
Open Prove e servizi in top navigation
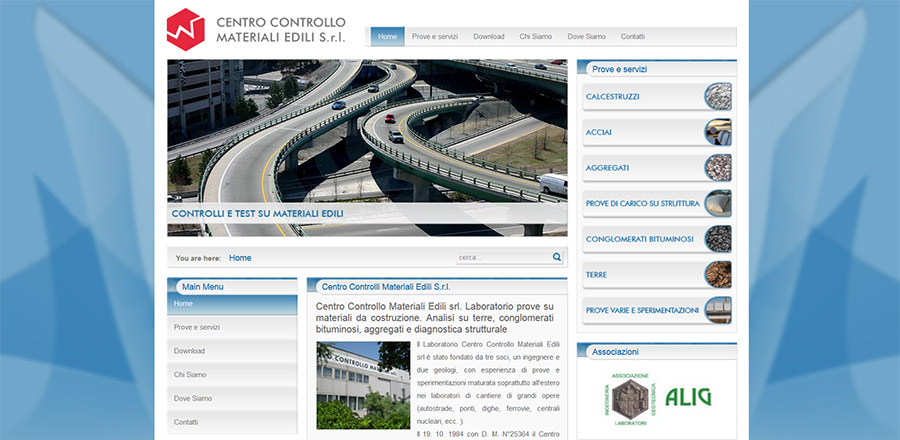(435, 37)
